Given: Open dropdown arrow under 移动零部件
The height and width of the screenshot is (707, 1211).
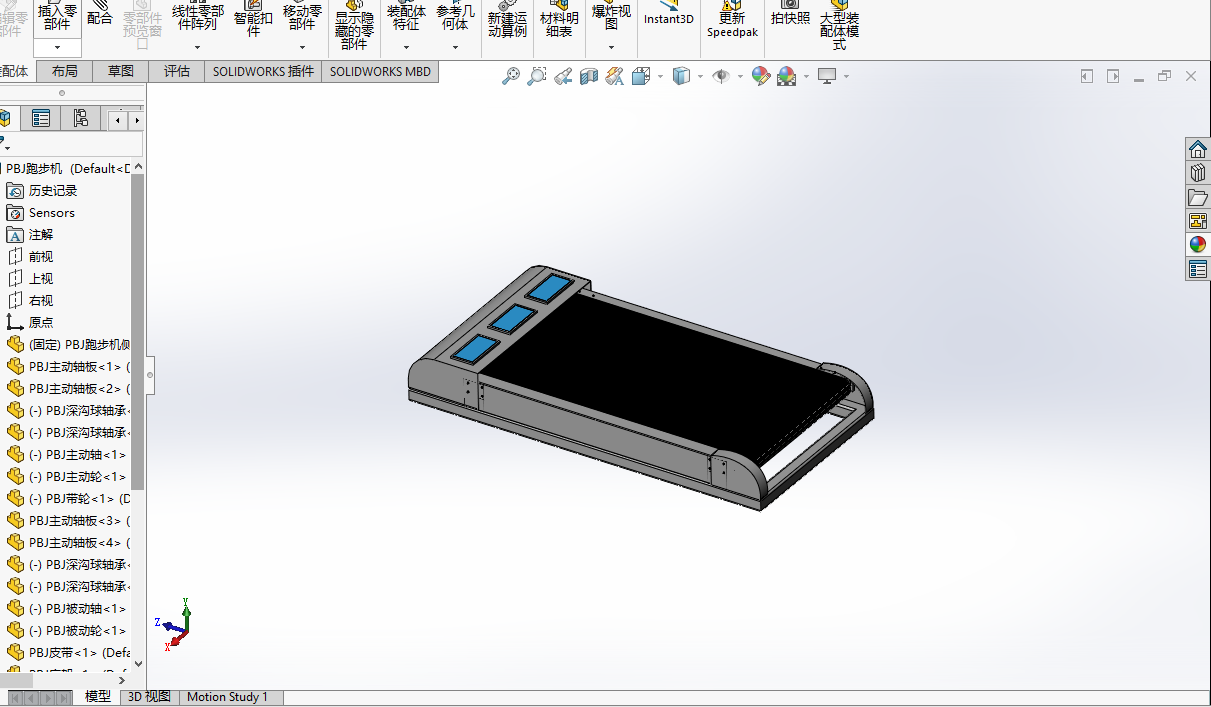Looking at the screenshot, I should click(x=302, y=47).
